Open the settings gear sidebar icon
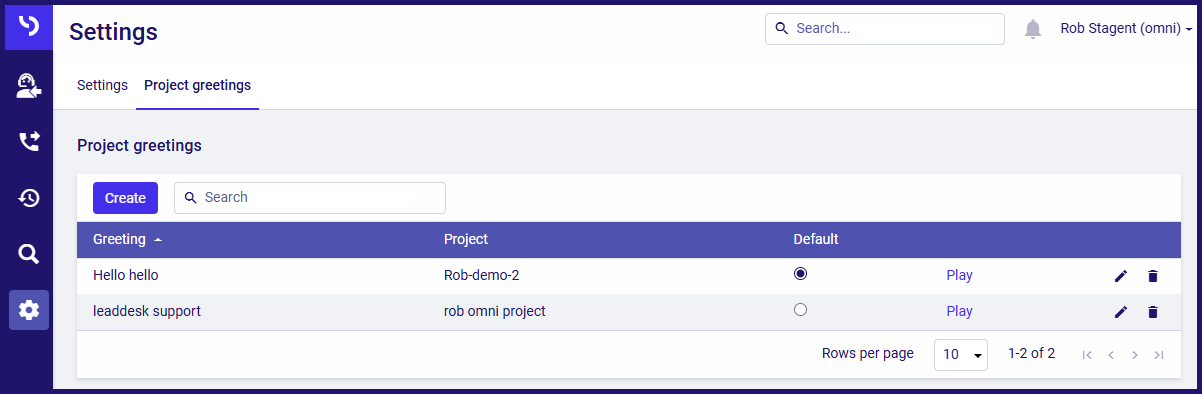The image size is (1202, 394). (29, 310)
